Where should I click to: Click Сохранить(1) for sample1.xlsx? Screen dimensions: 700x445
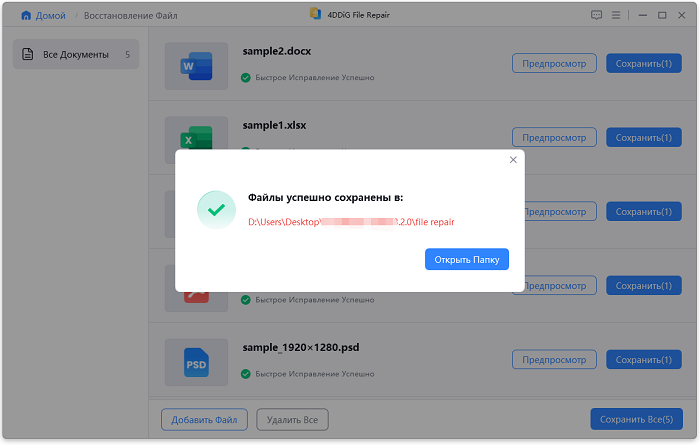pos(643,137)
